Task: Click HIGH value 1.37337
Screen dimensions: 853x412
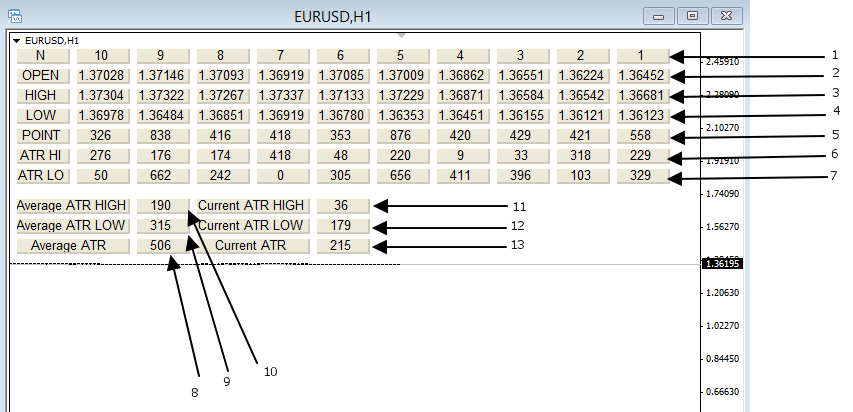Action: click(283, 96)
